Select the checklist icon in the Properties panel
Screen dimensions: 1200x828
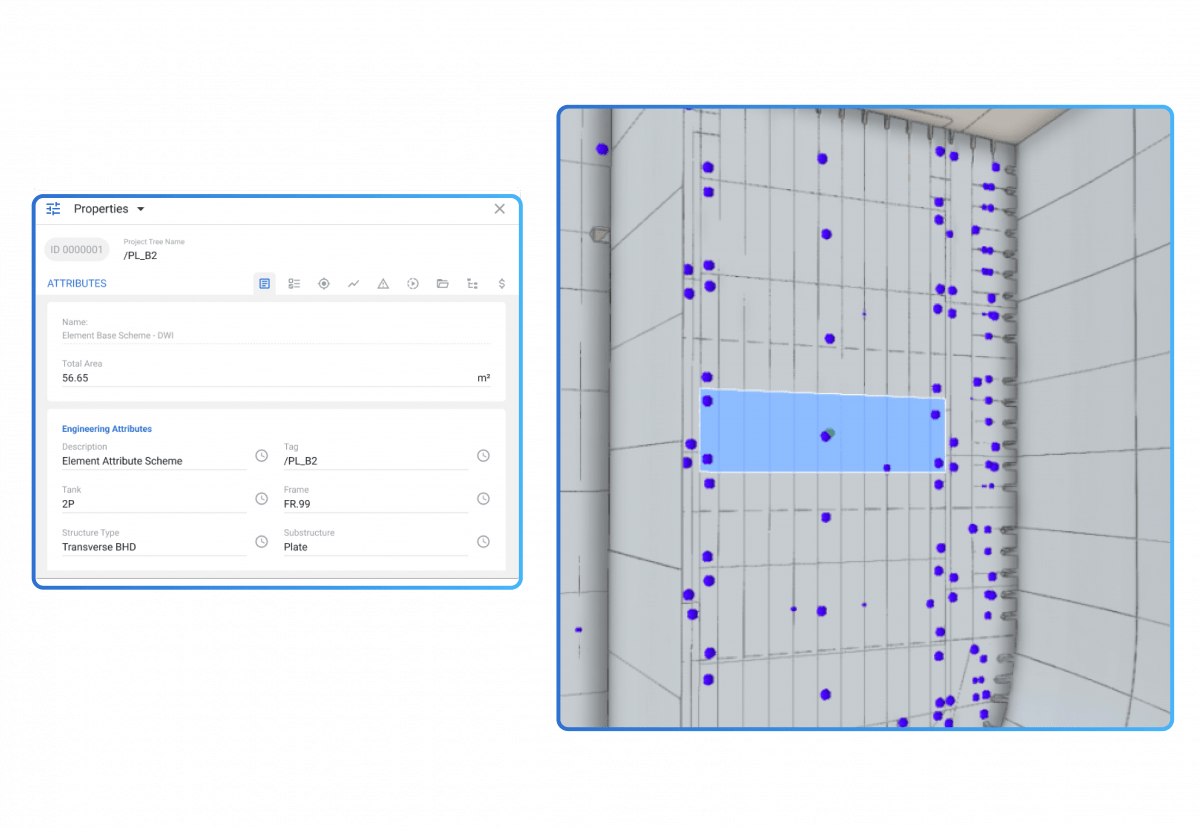[x=294, y=283]
